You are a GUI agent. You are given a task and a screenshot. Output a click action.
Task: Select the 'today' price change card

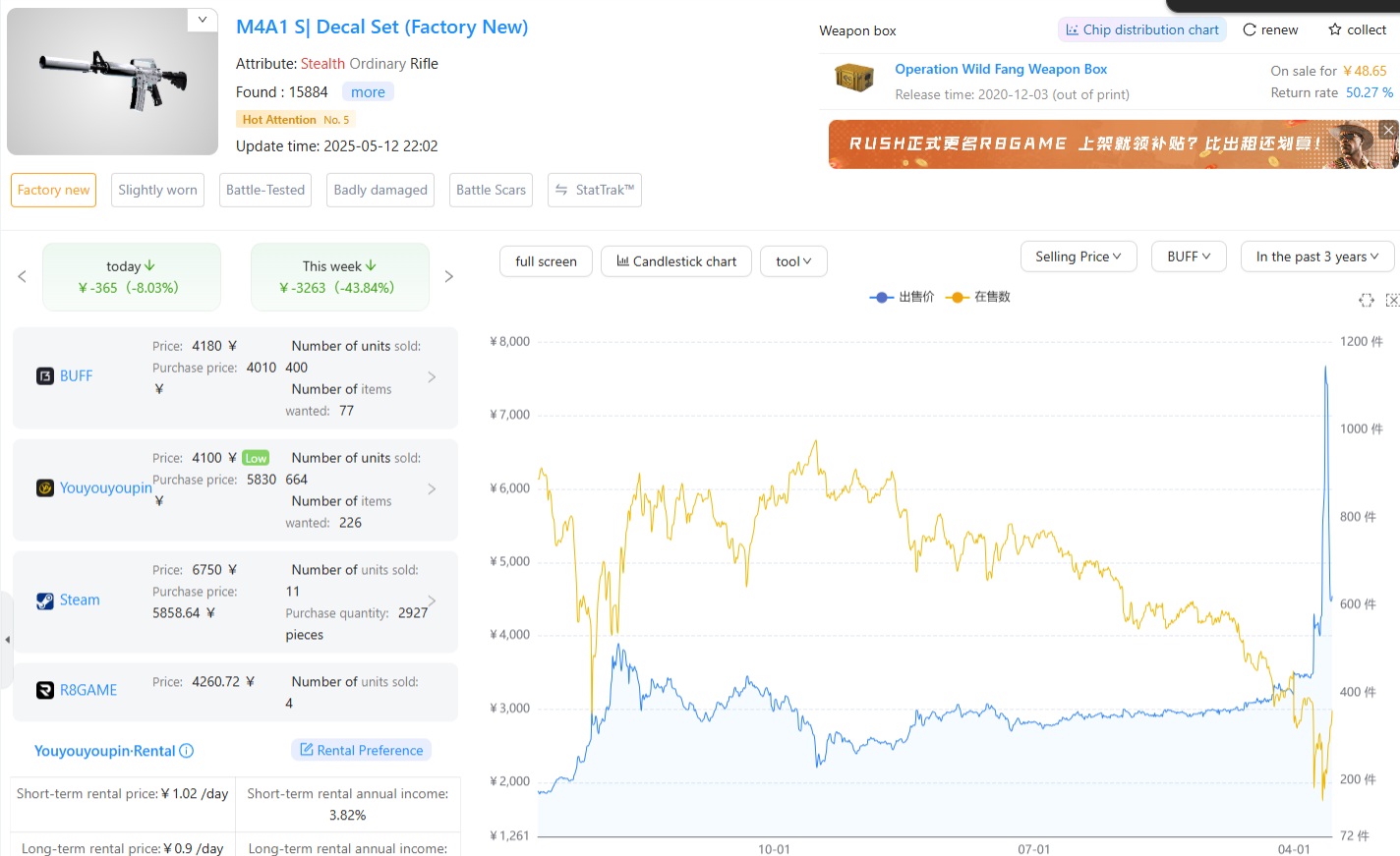tap(131, 277)
